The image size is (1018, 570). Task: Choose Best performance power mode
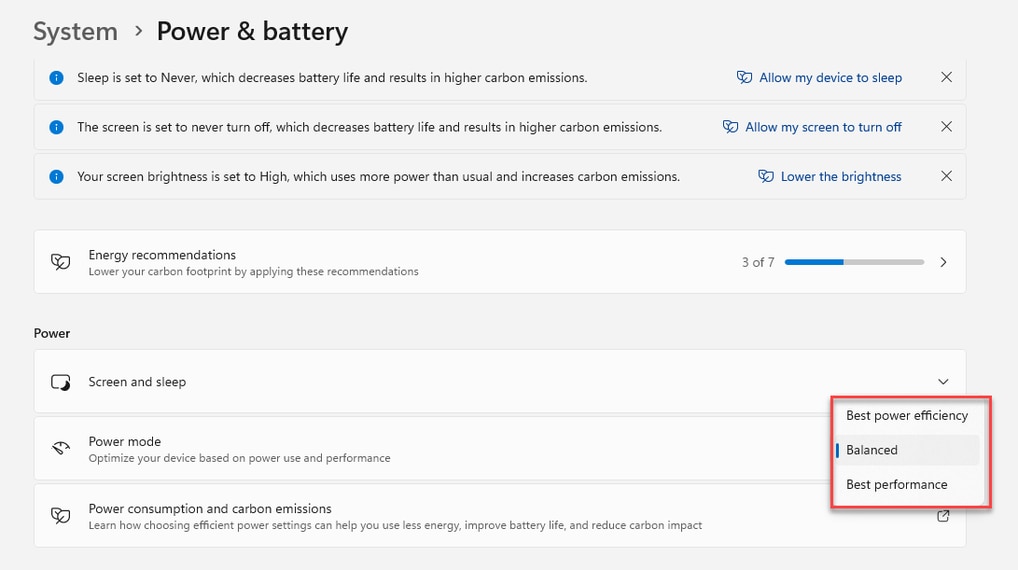(907, 484)
